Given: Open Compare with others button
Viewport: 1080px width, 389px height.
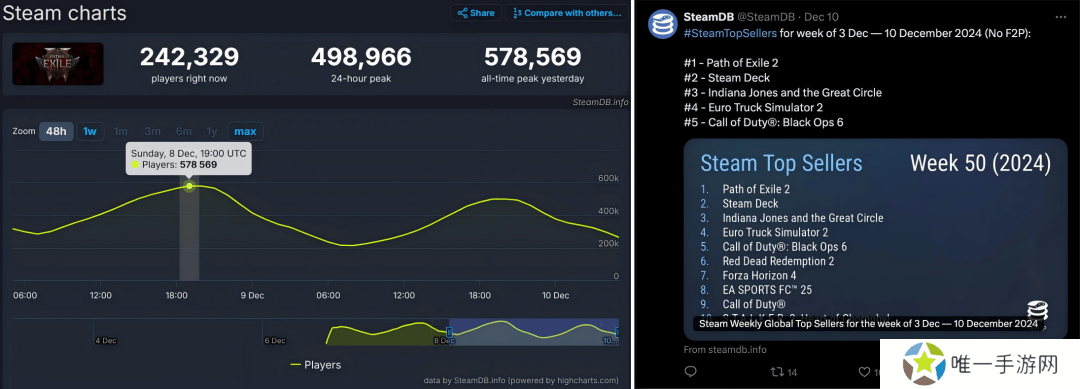Looking at the screenshot, I should [568, 12].
